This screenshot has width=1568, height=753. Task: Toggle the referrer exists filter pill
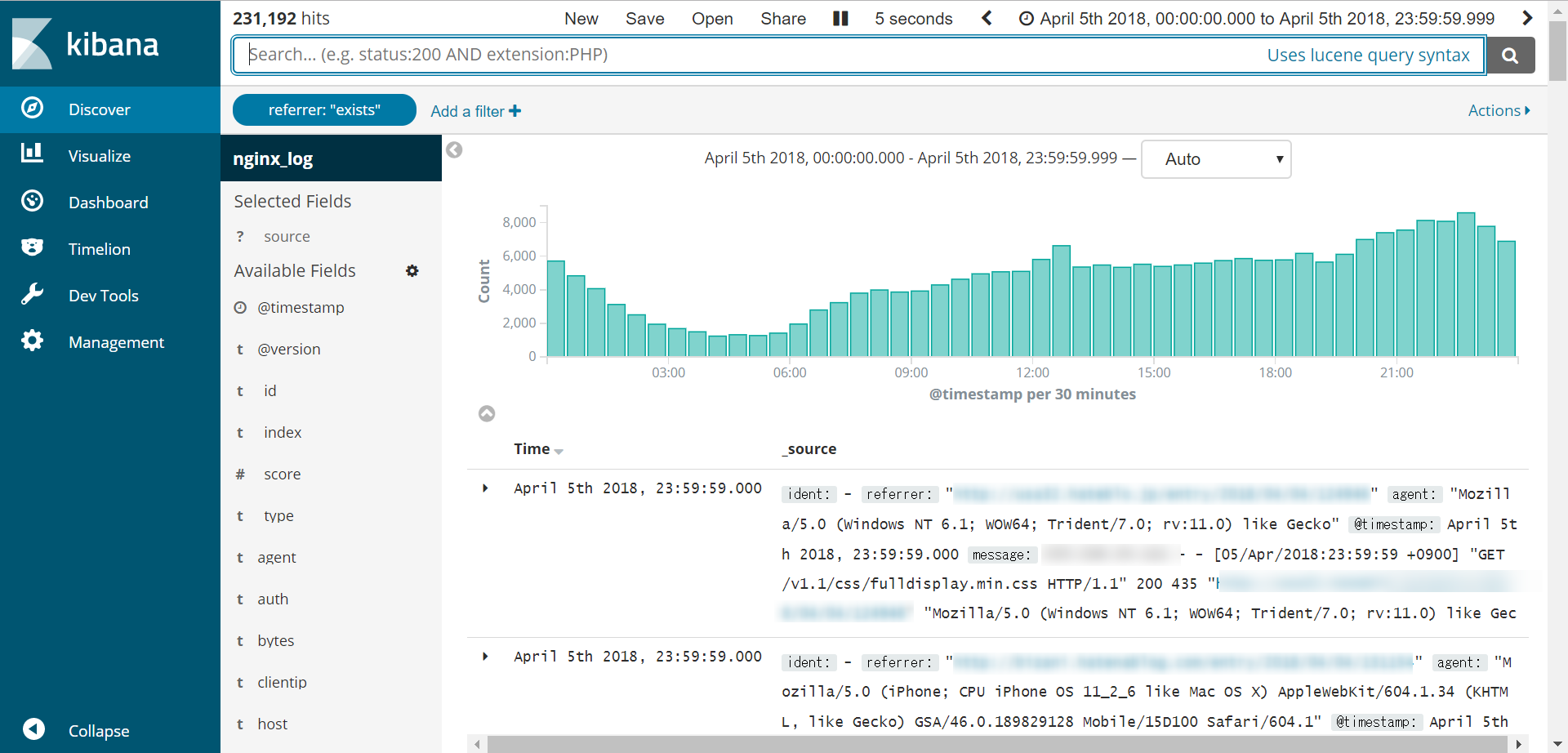(324, 109)
